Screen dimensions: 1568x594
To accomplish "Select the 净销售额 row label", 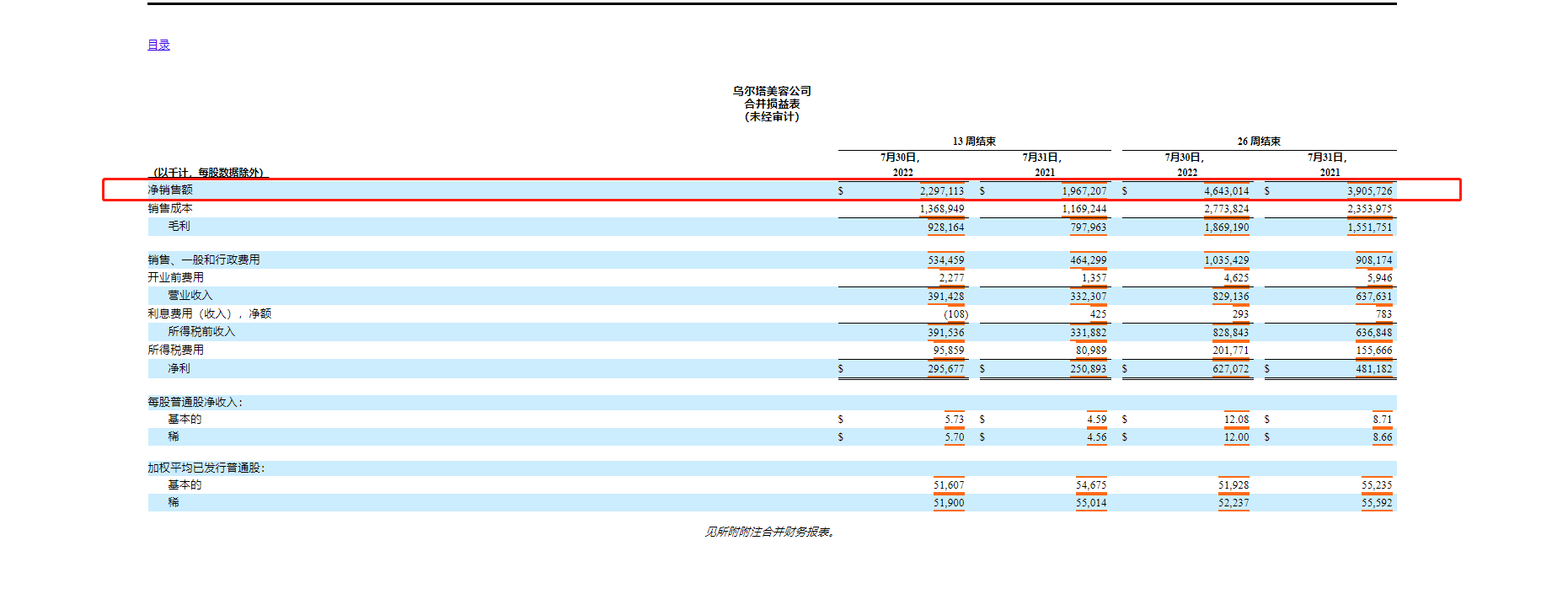I will click(x=170, y=190).
